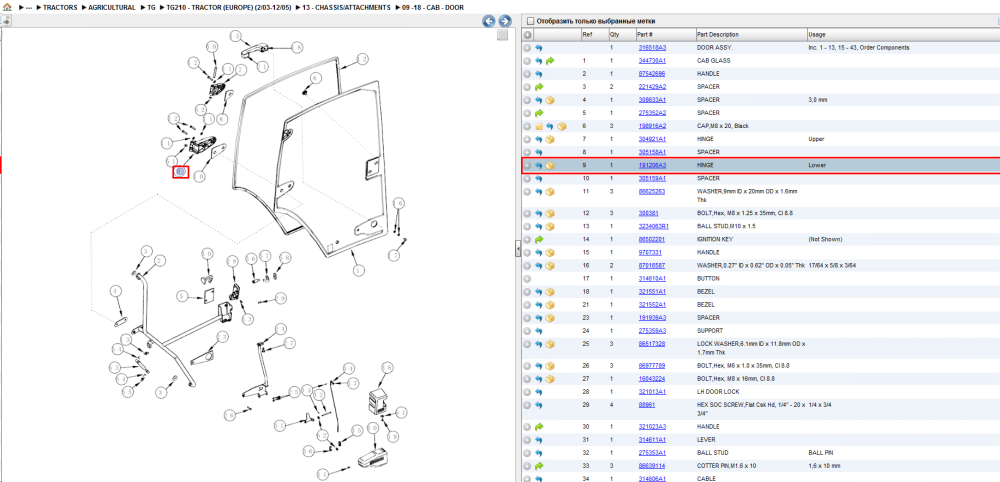Click the blue arrow icon in LEVER row
This screenshot has height=482, width=1000.
[538, 439]
